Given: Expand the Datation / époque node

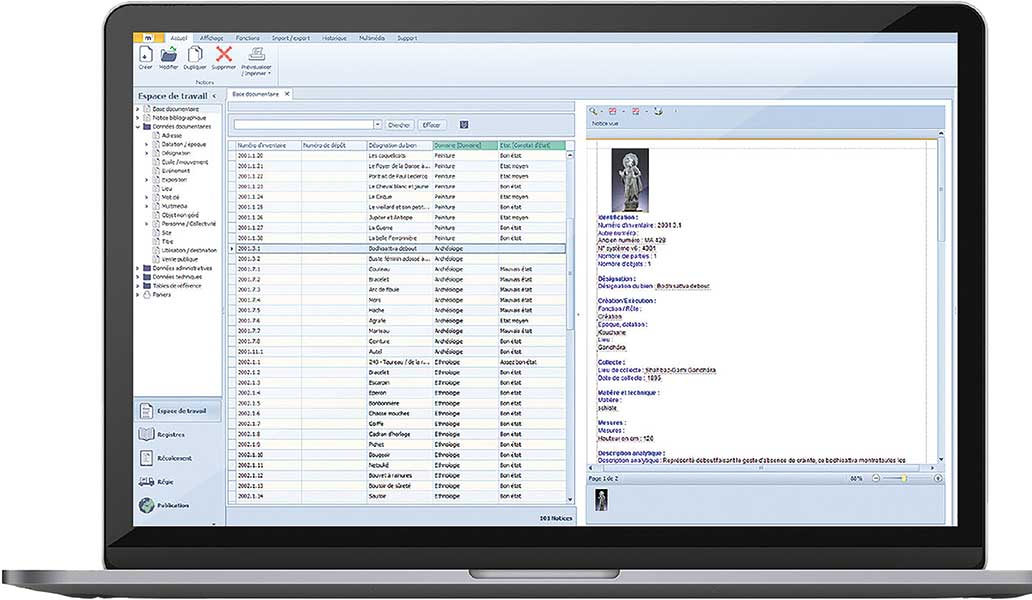Looking at the screenshot, I should 147,144.
